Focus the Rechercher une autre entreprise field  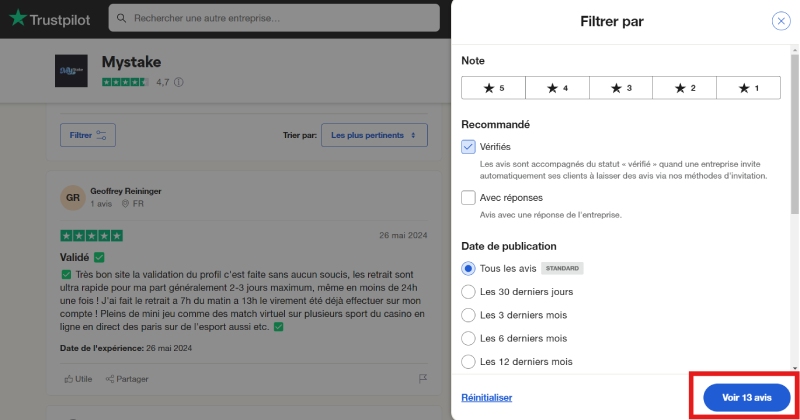click(x=274, y=18)
